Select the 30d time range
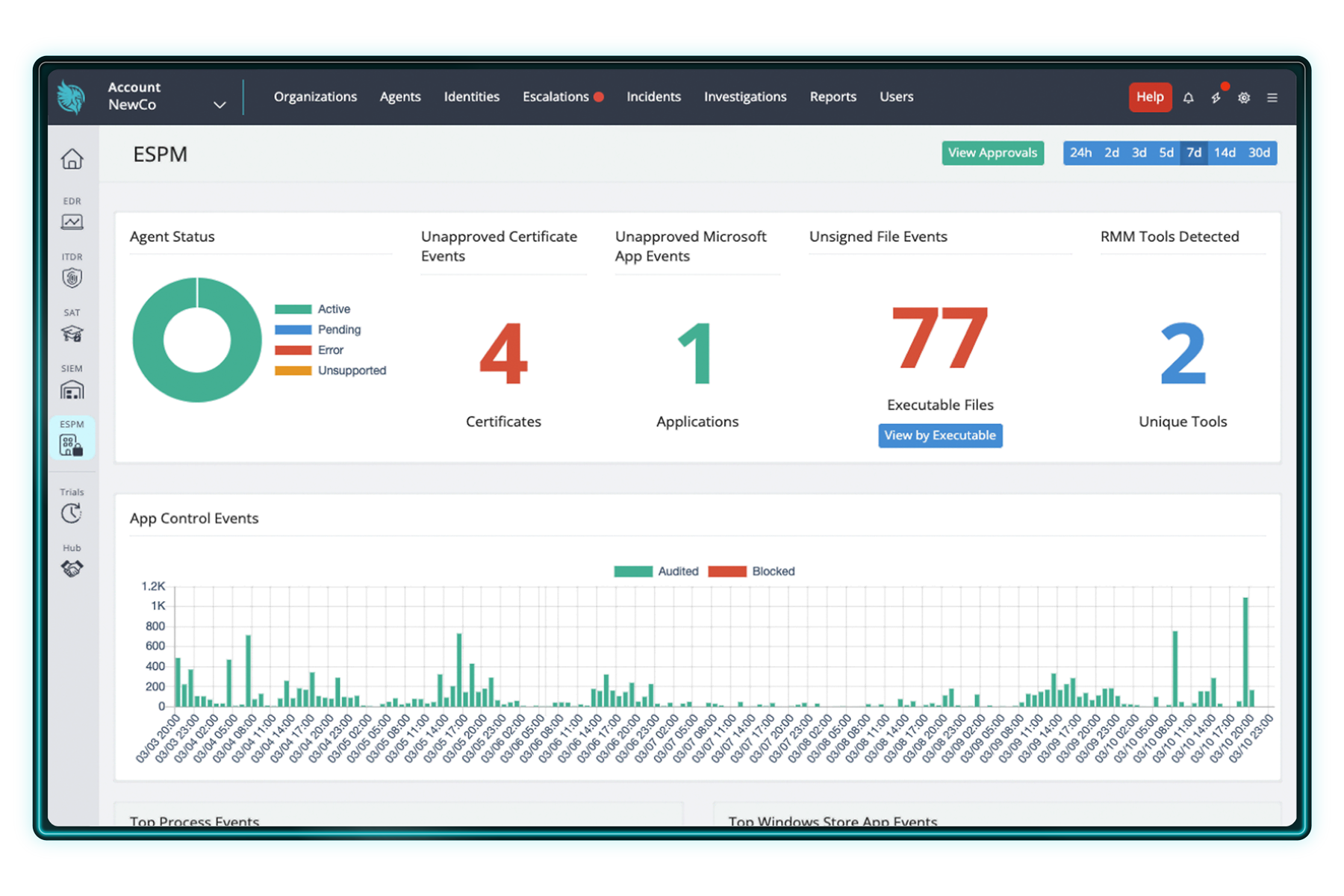Image resolution: width=1344 pixels, height=896 pixels. (x=1259, y=153)
